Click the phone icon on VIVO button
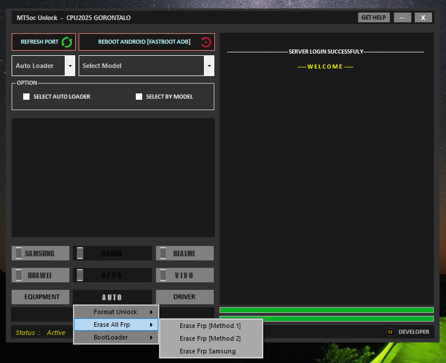 [x=163, y=275]
